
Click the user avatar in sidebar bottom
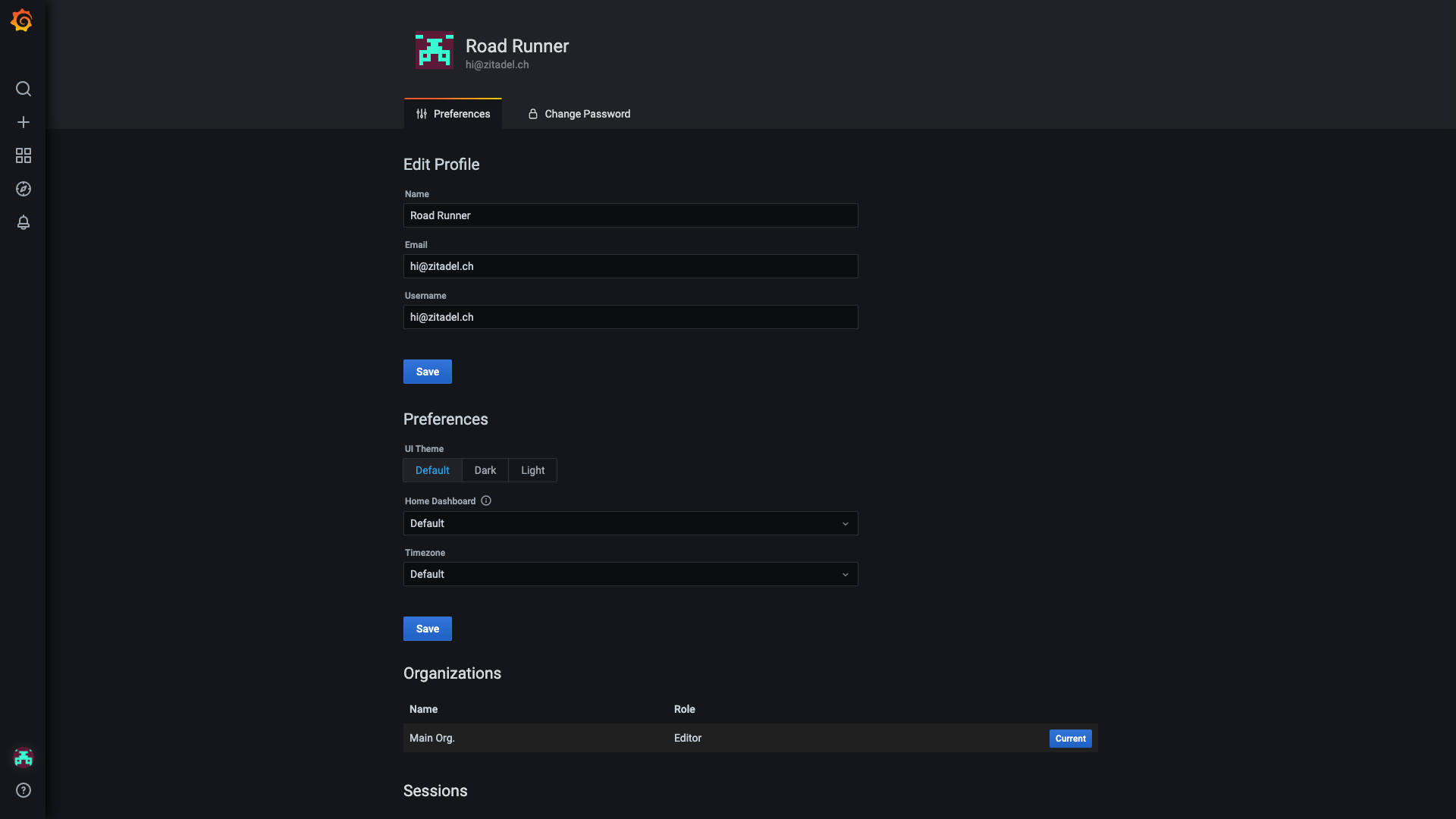pyautogui.click(x=24, y=757)
